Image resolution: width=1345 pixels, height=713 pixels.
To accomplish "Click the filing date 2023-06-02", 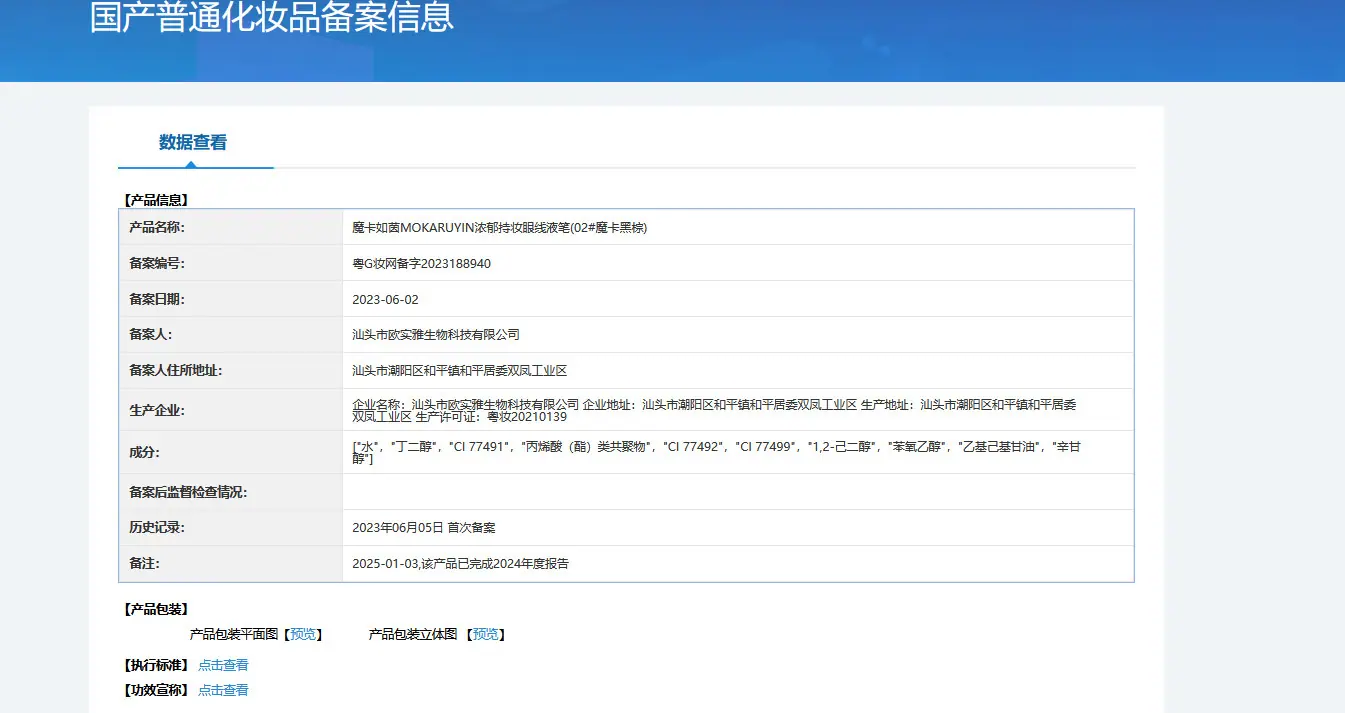I will point(386,299).
